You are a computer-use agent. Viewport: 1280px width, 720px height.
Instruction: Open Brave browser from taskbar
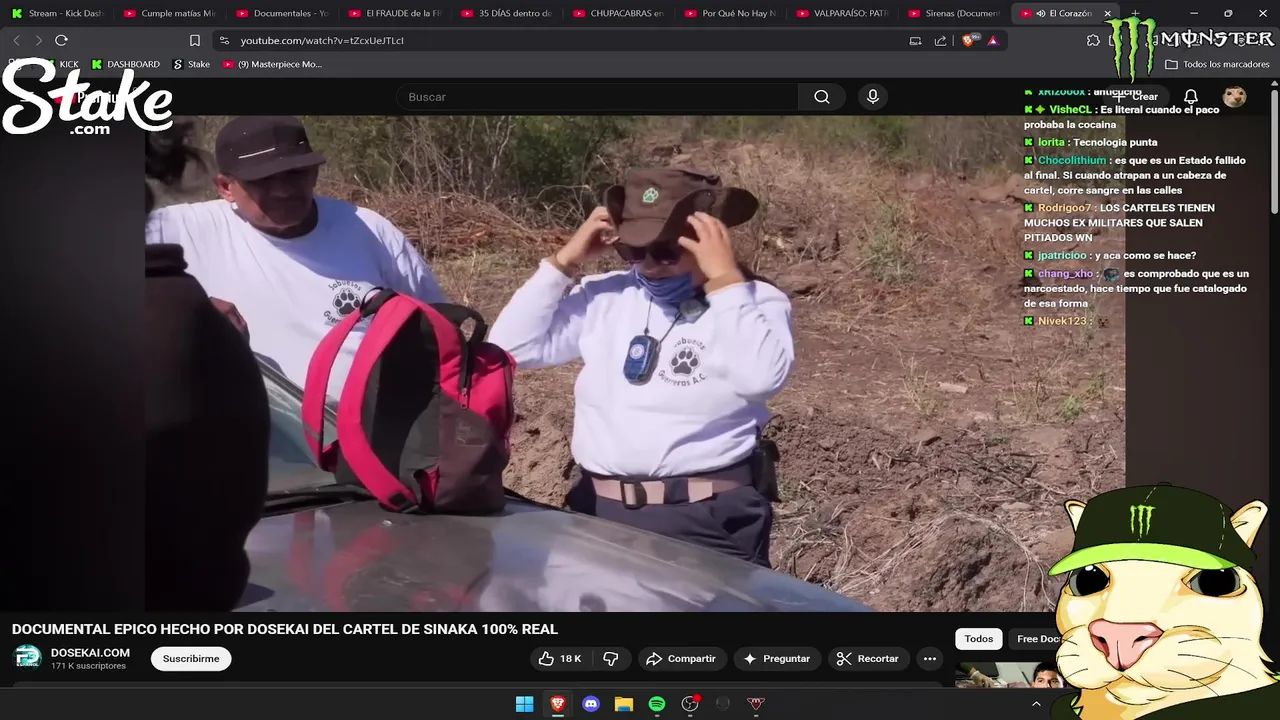tap(558, 704)
